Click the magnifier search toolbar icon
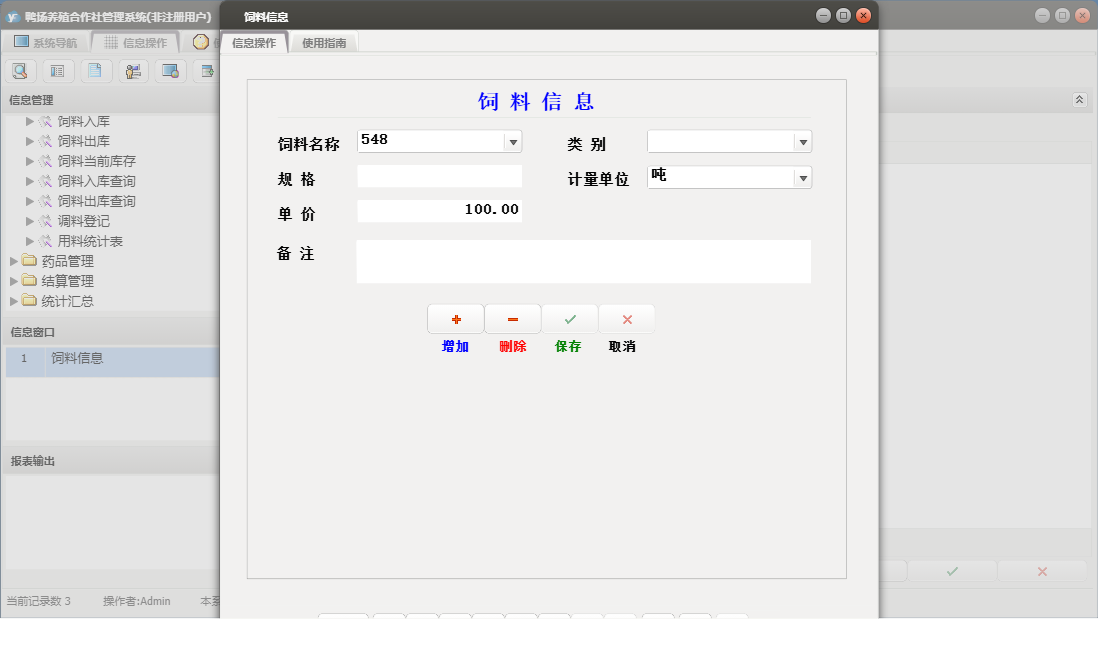Screen dimensions: 1098x655 20,71
